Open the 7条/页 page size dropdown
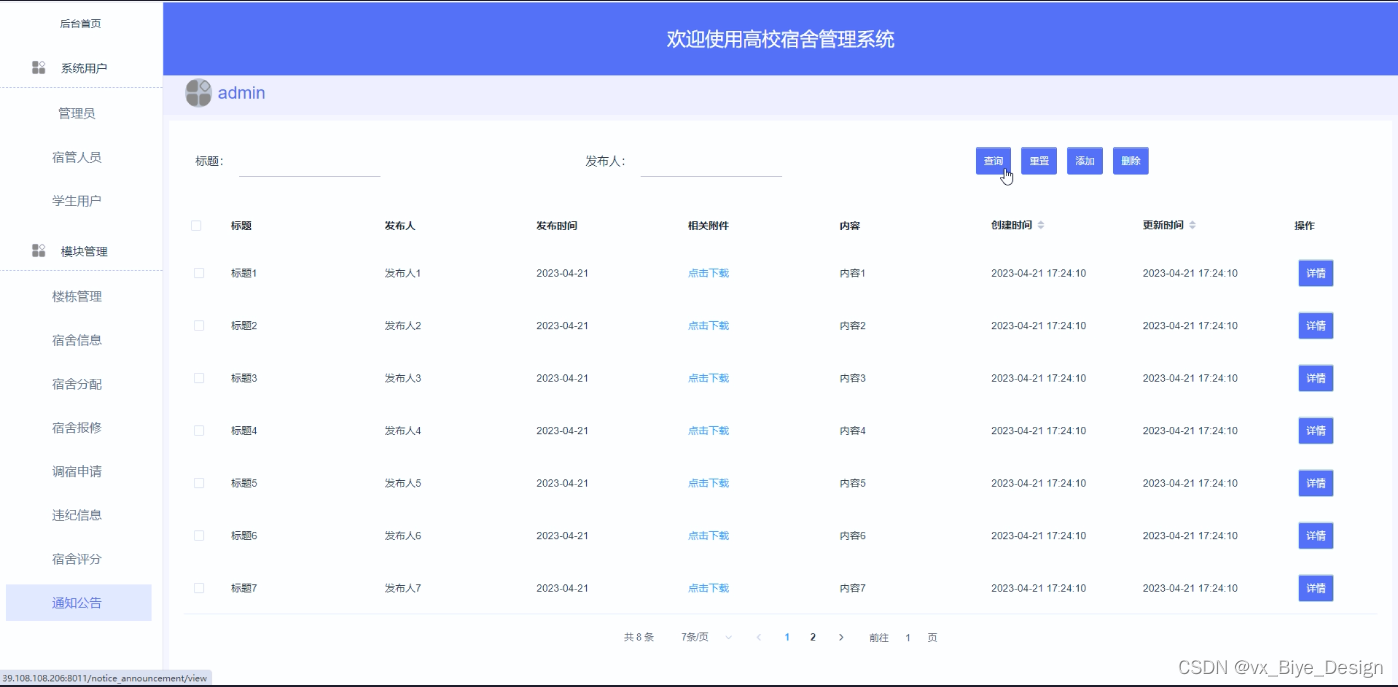This screenshot has height=687, width=1398. (706, 637)
